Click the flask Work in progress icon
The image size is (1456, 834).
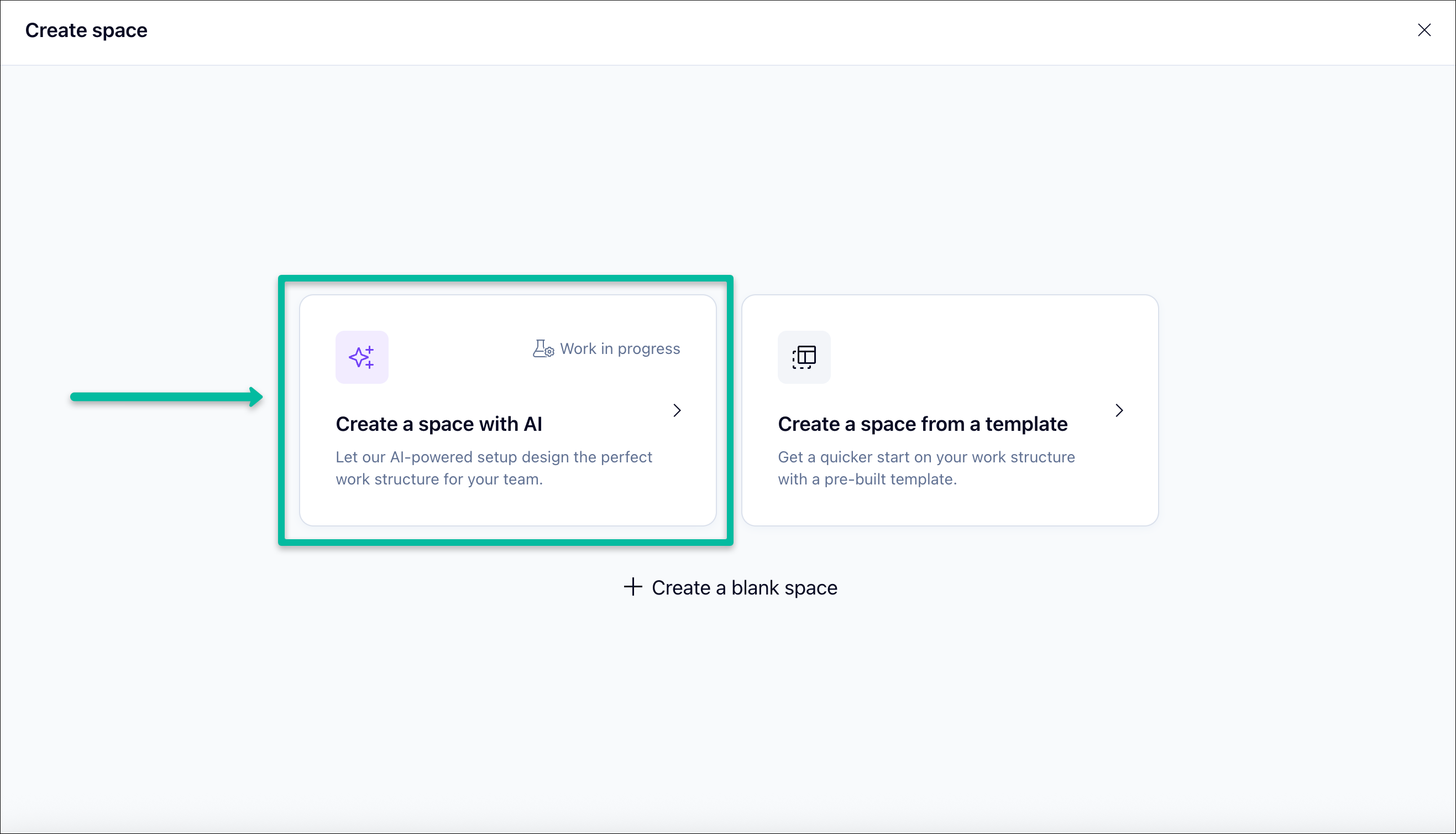543,348
